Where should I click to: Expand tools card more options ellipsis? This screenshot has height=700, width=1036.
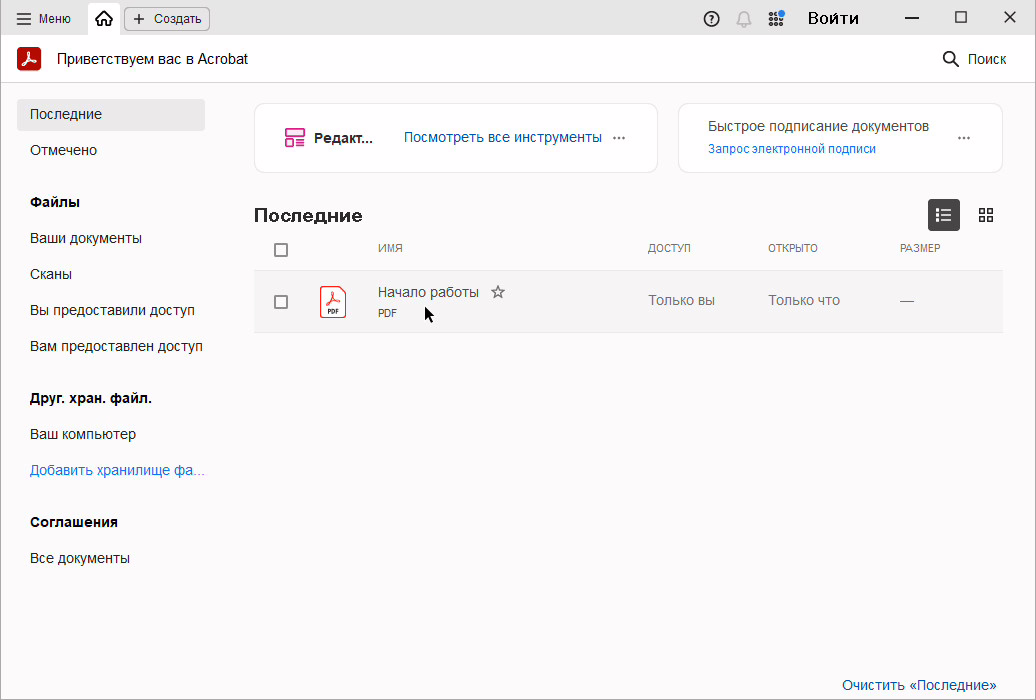[619, 138]
